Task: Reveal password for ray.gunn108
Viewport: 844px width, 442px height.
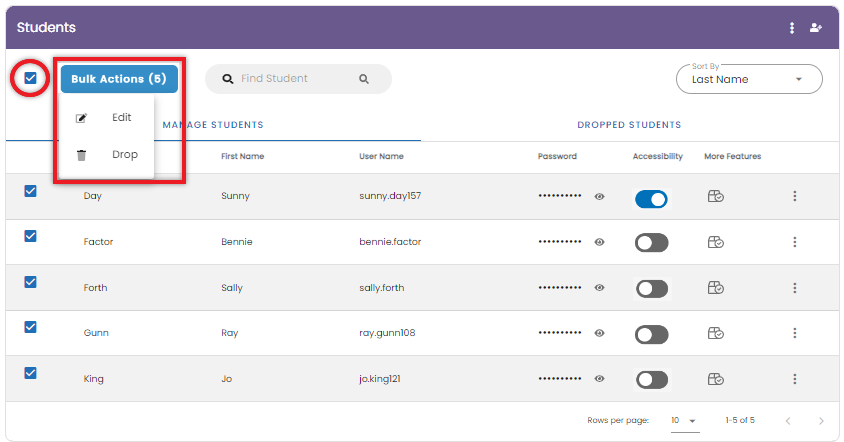Action: pos(599,333)
